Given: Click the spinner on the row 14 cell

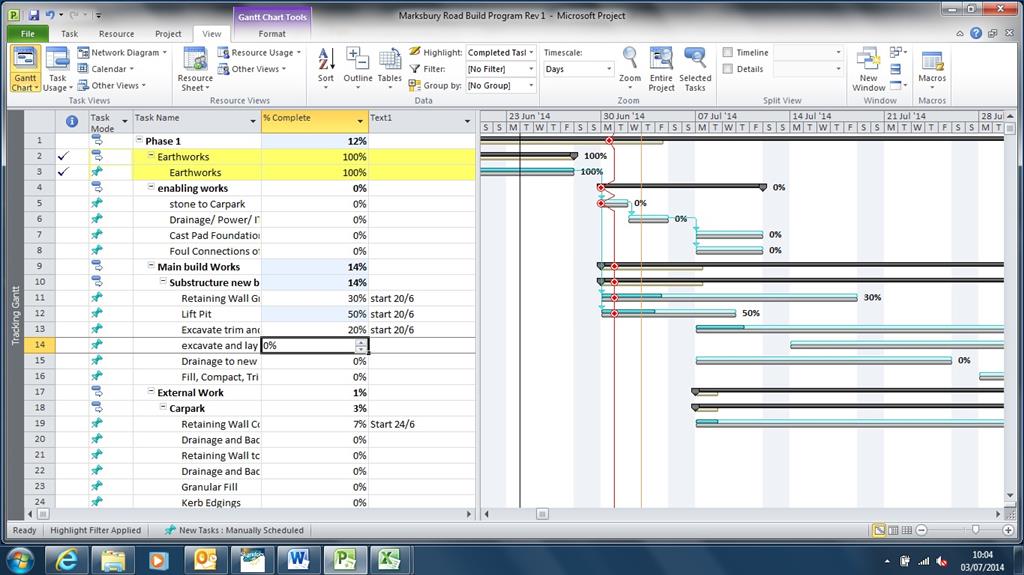Looking at the screenshot, I should pyautogui.click(x=361, y=345).
